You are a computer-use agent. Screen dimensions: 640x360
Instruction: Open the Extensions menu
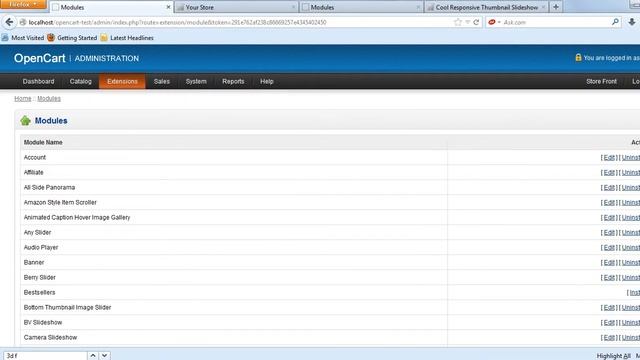coord(122,81)
